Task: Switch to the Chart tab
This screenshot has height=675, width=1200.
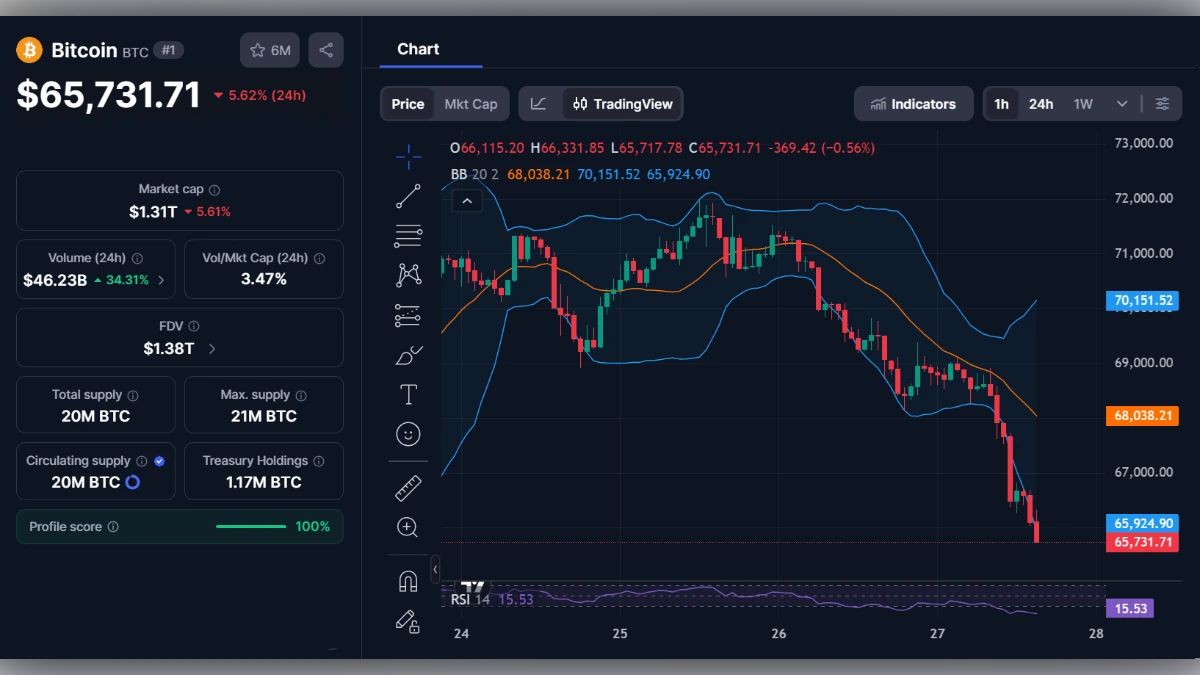Action: [x=417, y=49]
